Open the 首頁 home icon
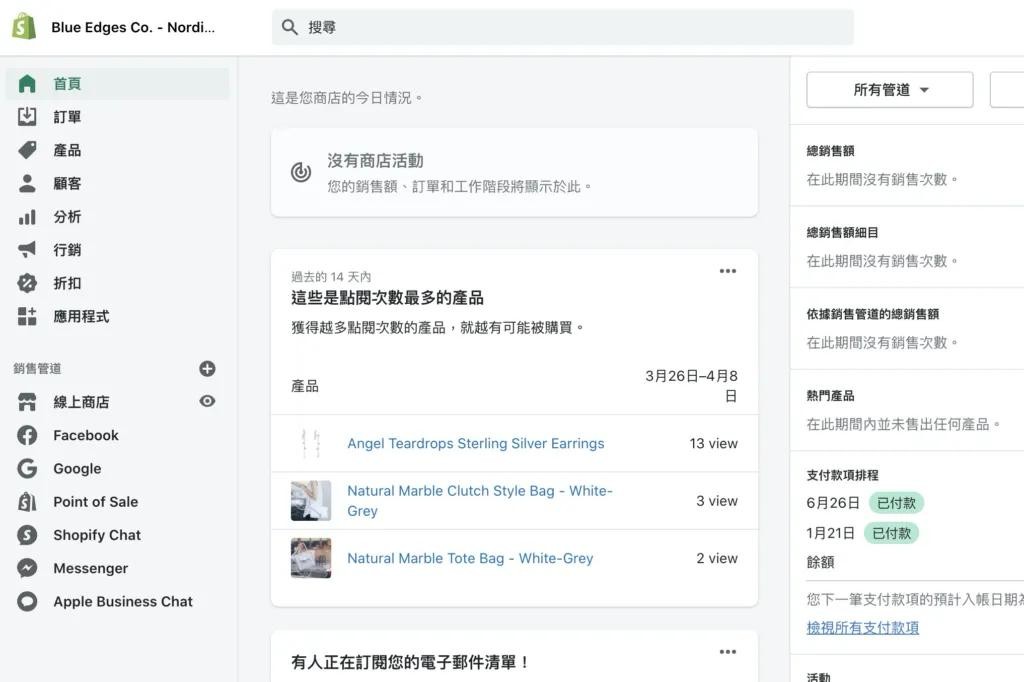1024x682 pixels. [27, 84]
